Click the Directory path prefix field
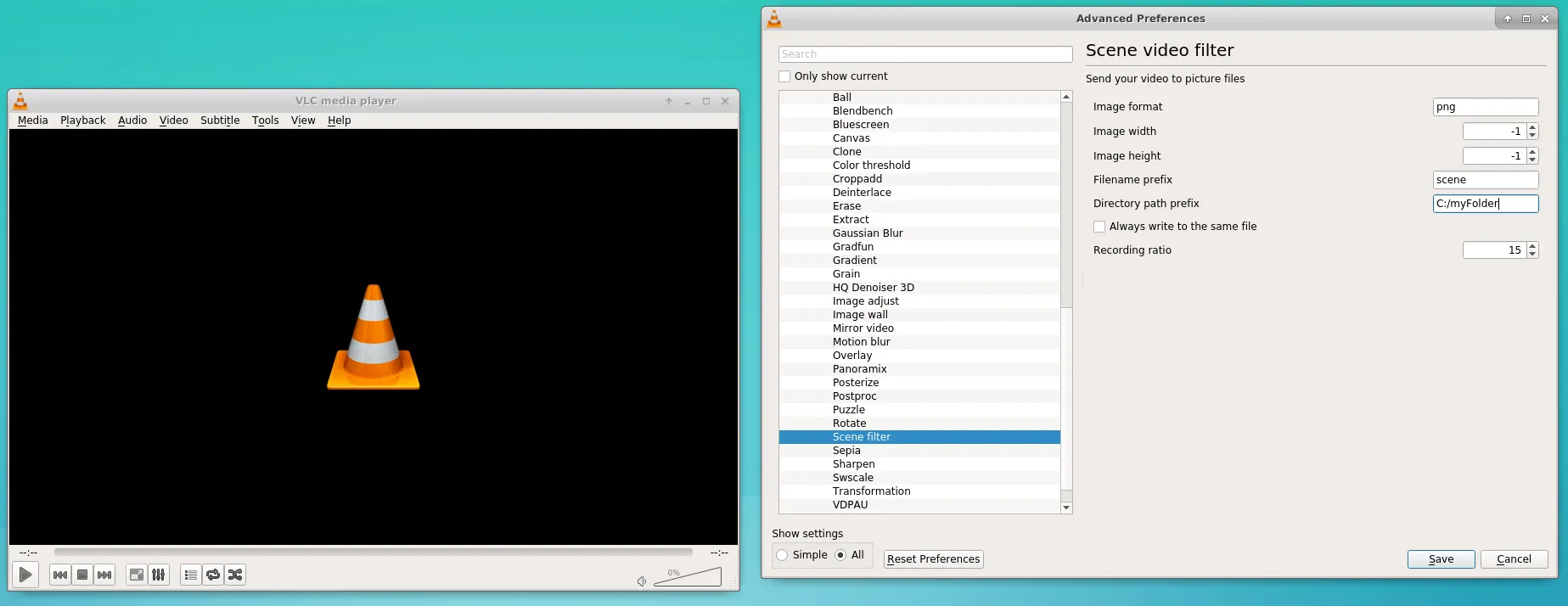This screenshot has width=1568, height=606. 1486,204
